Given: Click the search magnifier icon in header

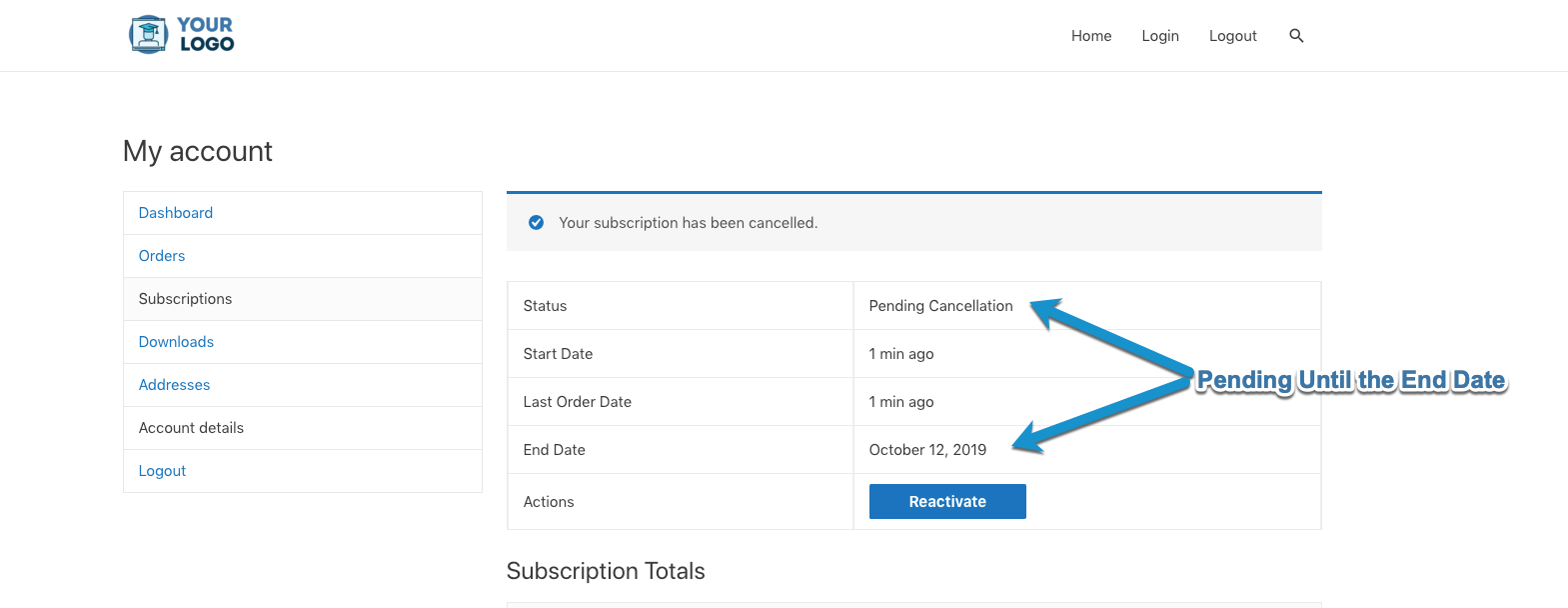Looking at the screenshot, I should coord(1296,36).
